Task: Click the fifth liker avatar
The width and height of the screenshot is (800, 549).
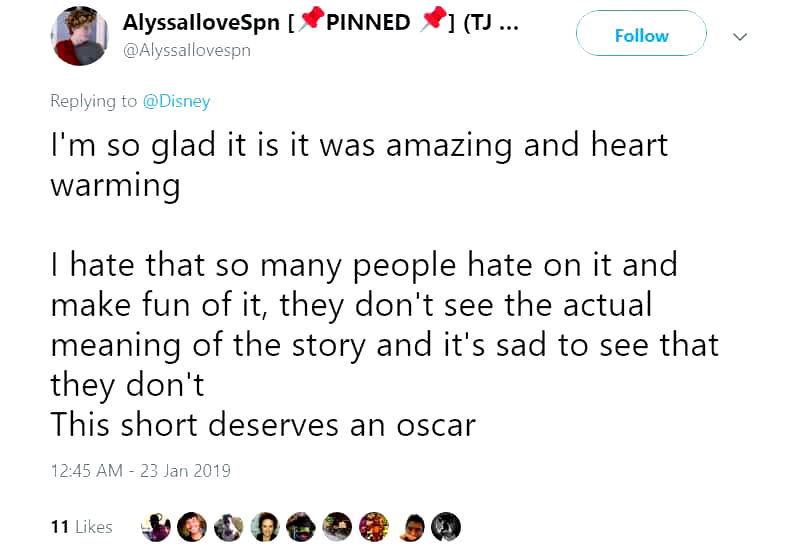Action: point(302,526)
